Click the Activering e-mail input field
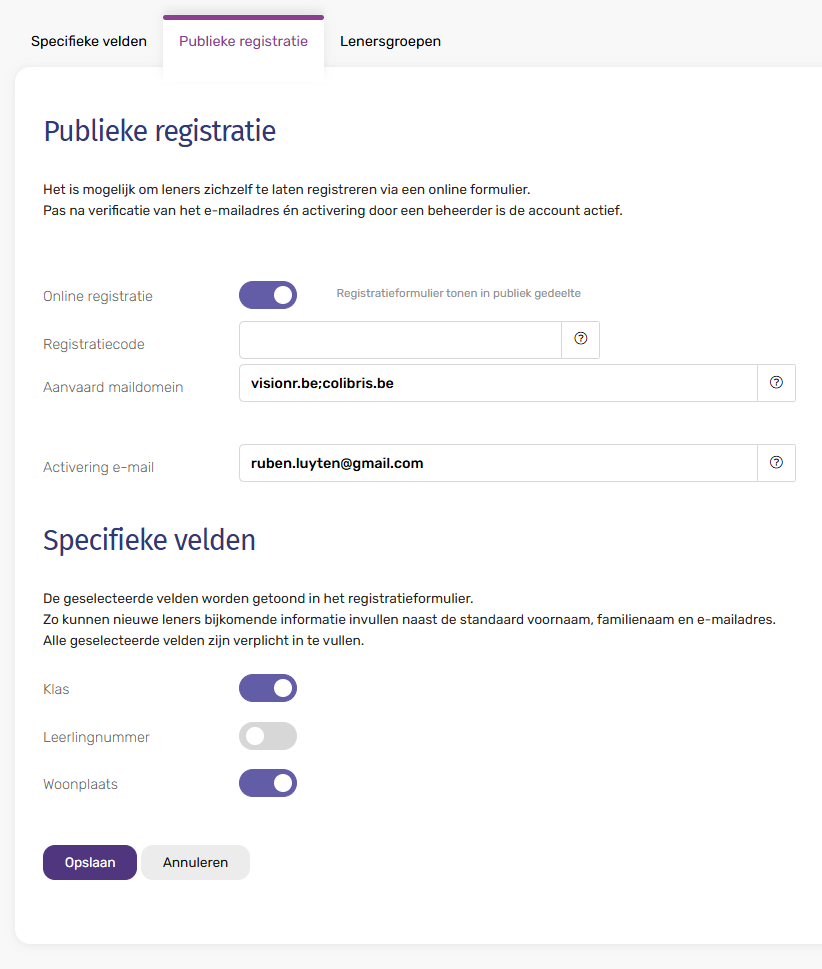Screen dimensions: 822x969 point(498,463)
